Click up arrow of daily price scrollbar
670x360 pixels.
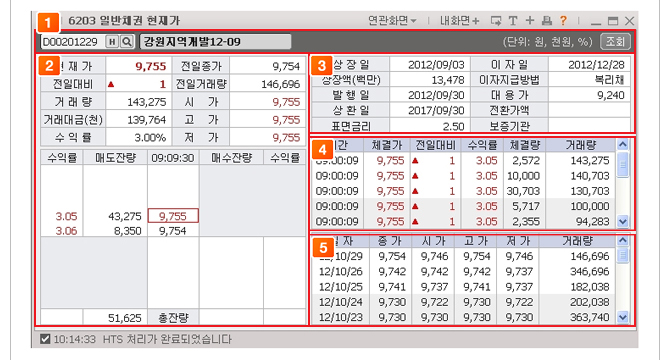click(x=623, y=240)
